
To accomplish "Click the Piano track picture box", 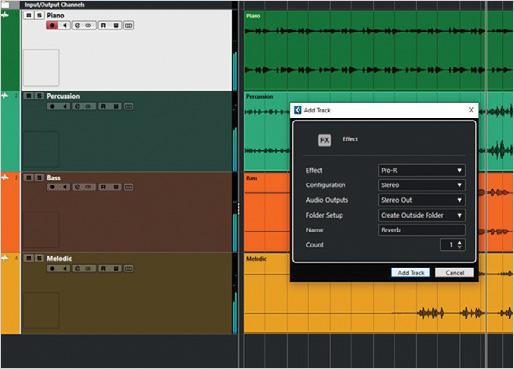I will coord(41,68).
